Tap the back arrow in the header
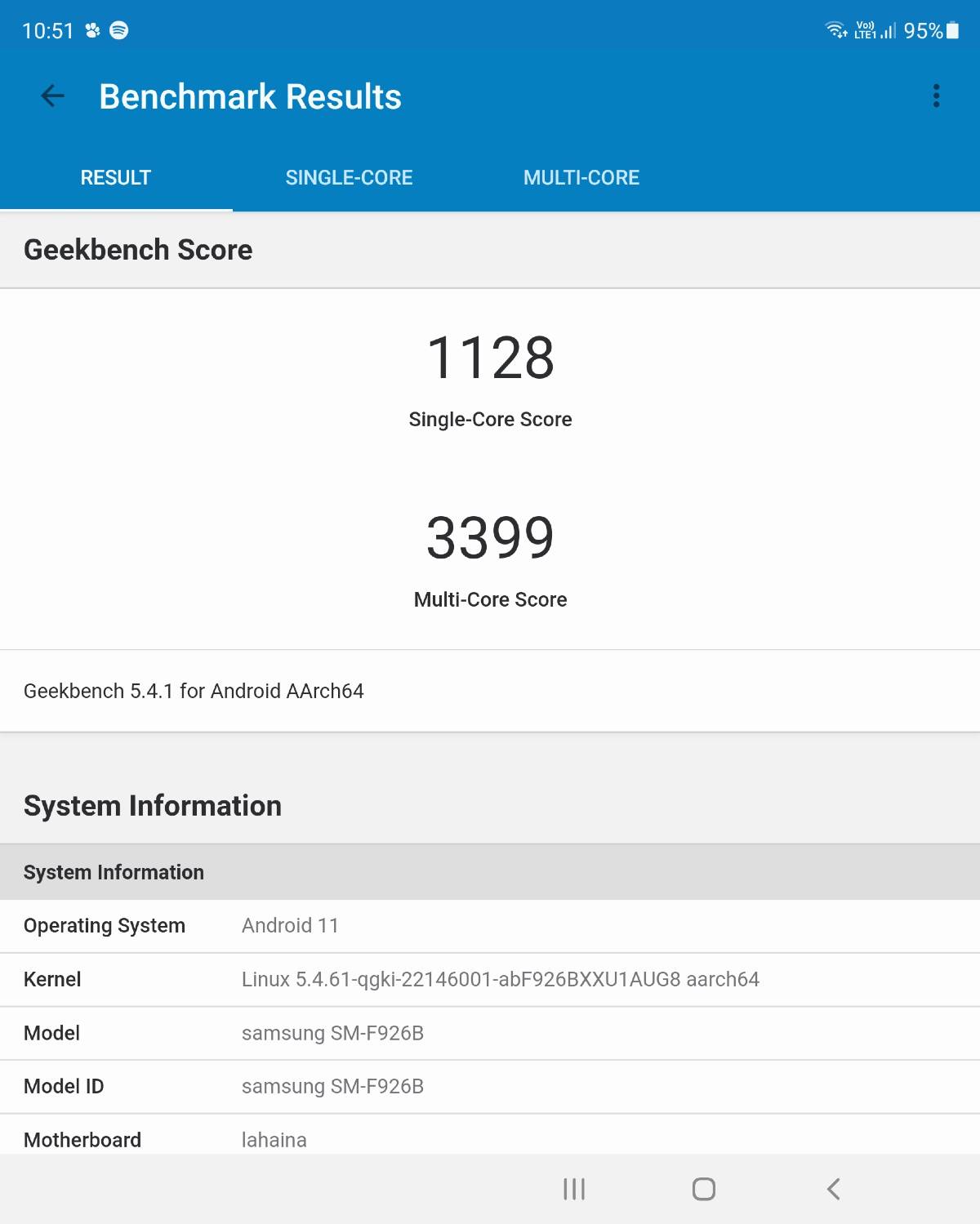 pos(52,96)
